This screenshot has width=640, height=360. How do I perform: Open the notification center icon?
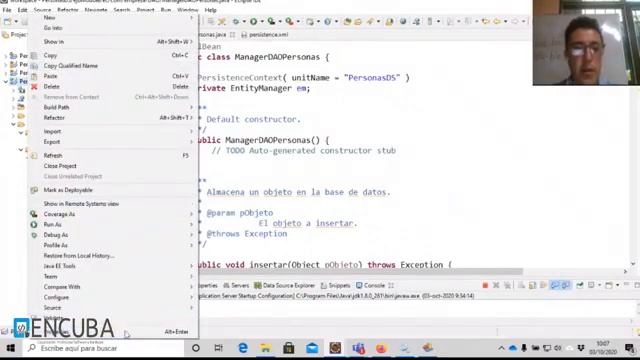629,348
